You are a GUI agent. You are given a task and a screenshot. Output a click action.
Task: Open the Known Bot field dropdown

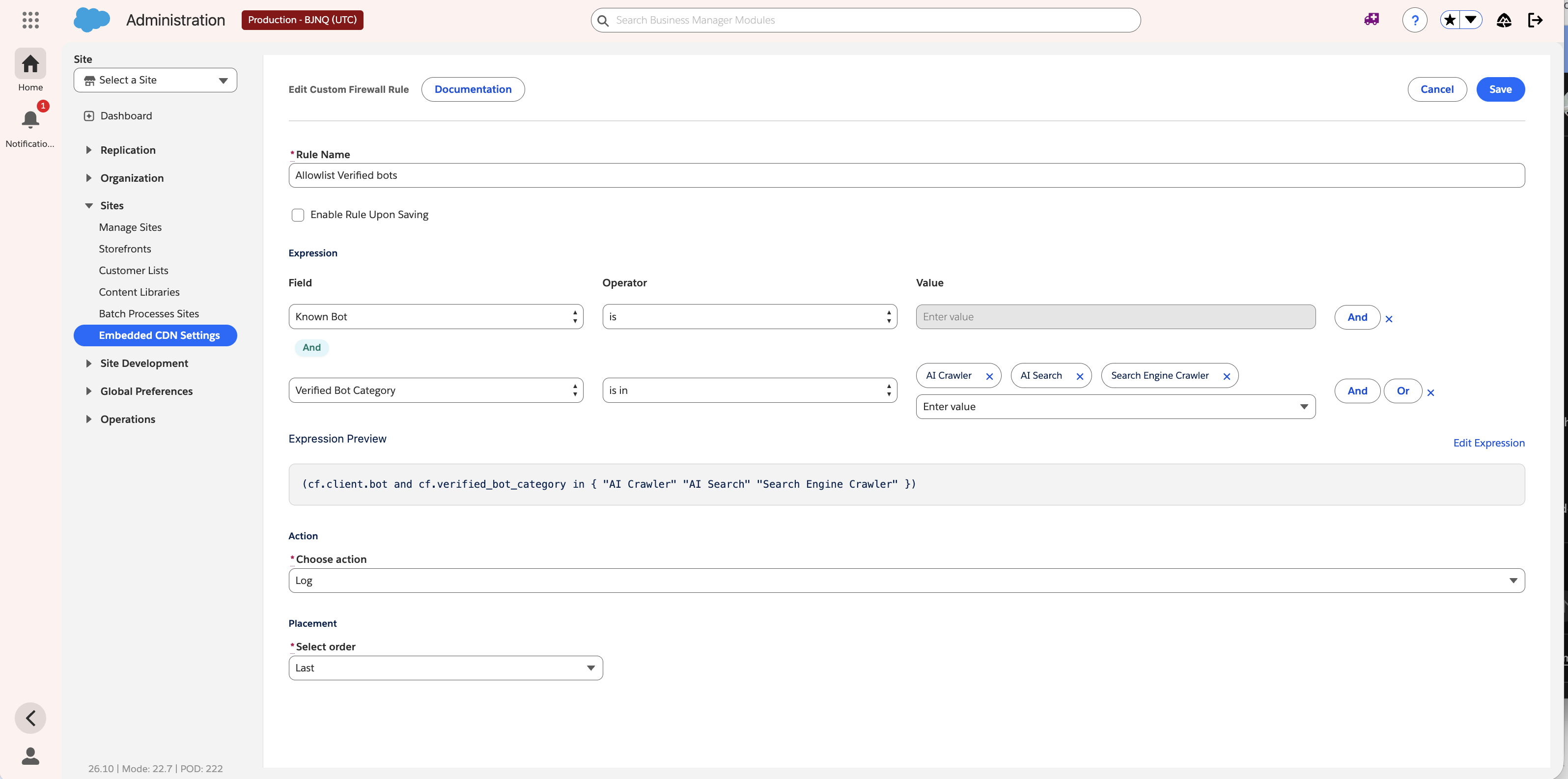[x=436, y=316]
